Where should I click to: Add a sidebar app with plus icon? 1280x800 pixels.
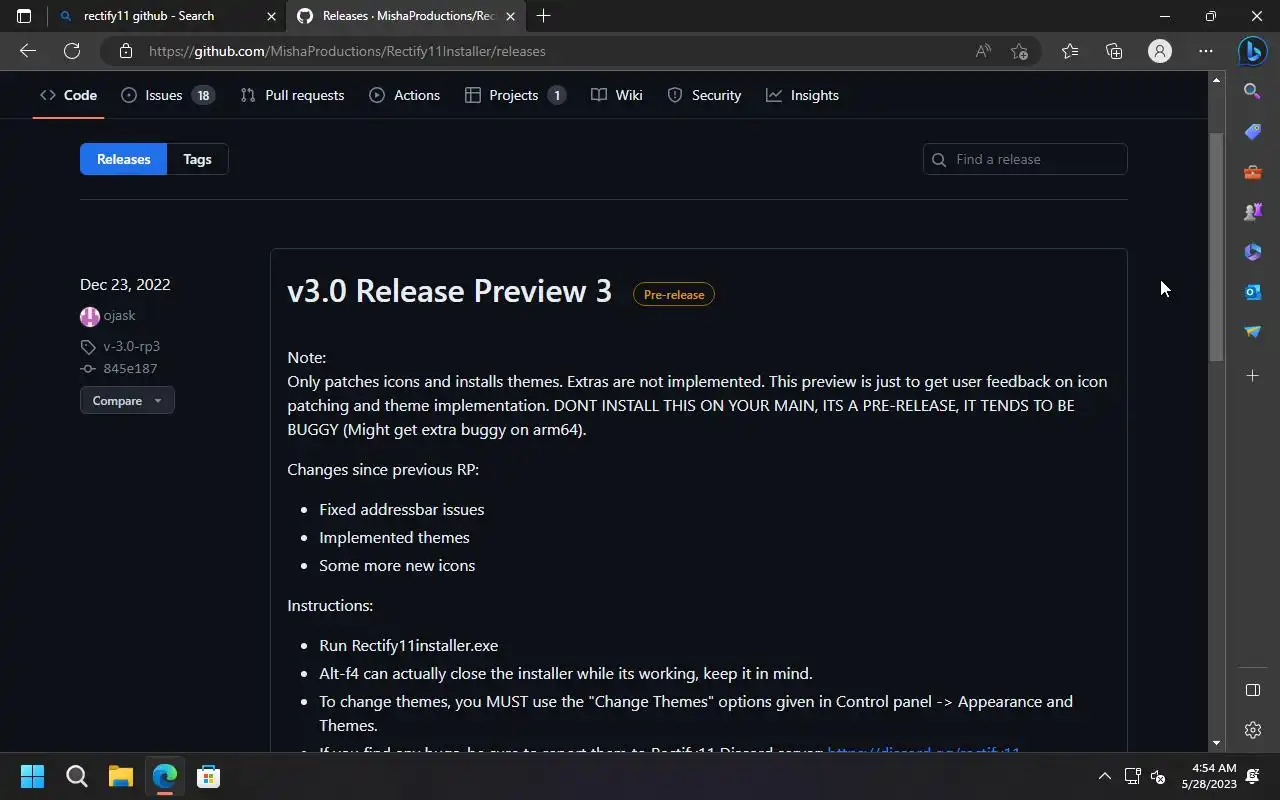coord(1252,375)
